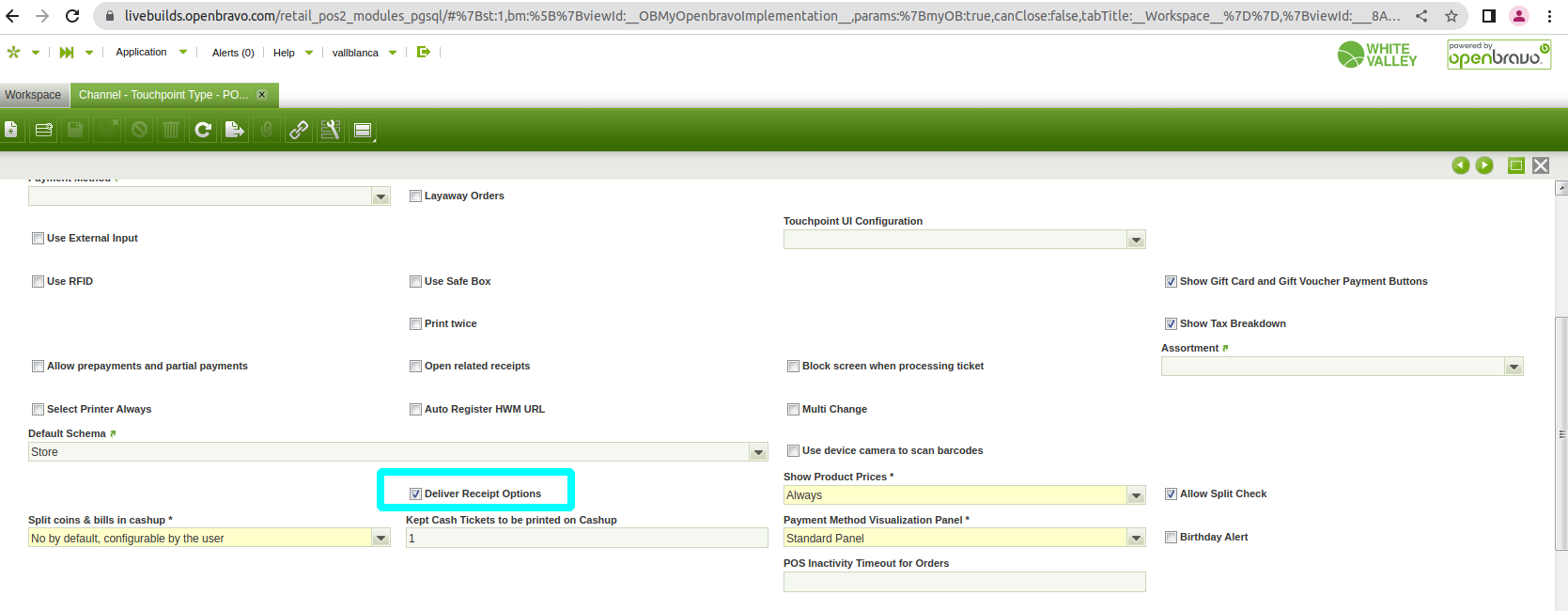Click the Kept Cash Tickets input field
The image size is (1568, 611).
pyautogui.click(x=586, y=539)
